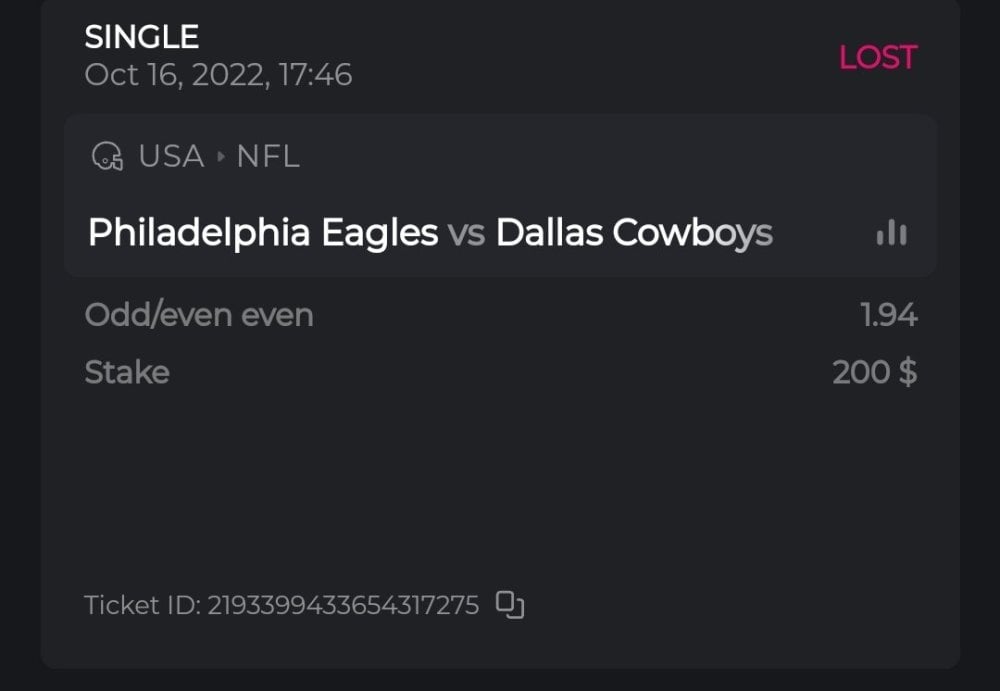Click the 'vs' text between teams
The width and height of the screenshot is (1000, 691).
pyautogui.click(x=466, y=234)
